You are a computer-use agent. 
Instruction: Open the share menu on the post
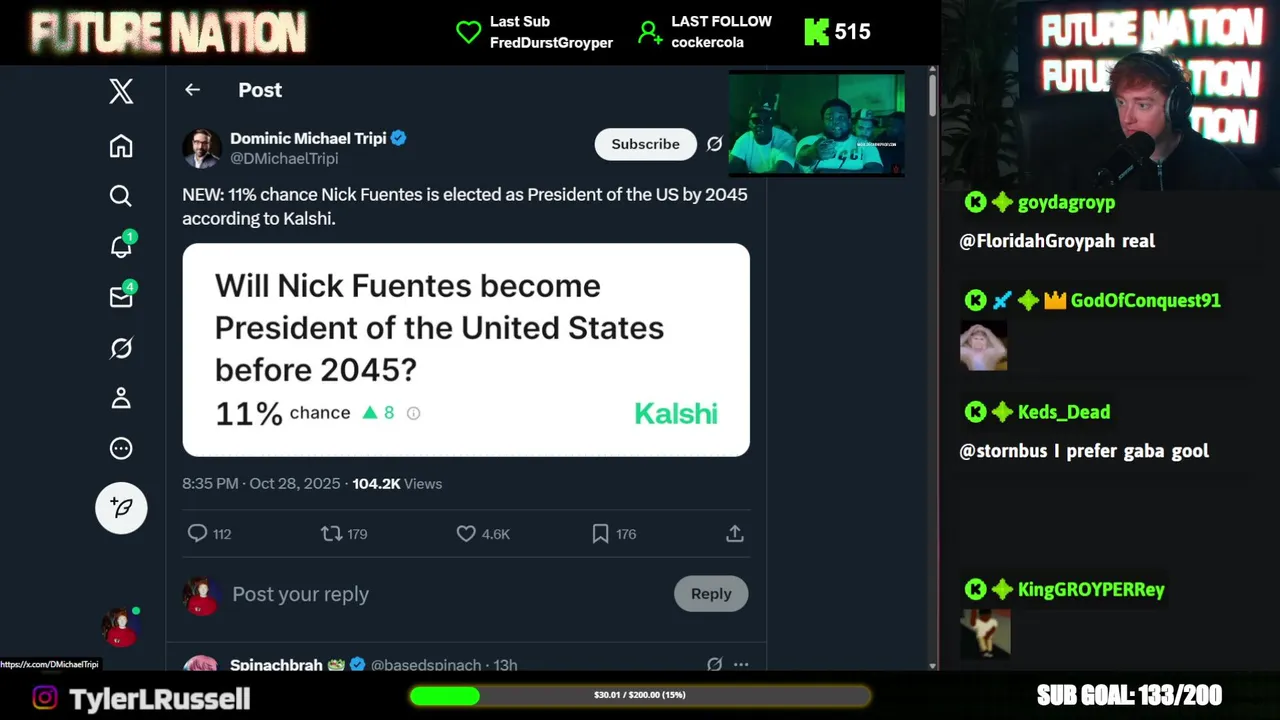735,534
